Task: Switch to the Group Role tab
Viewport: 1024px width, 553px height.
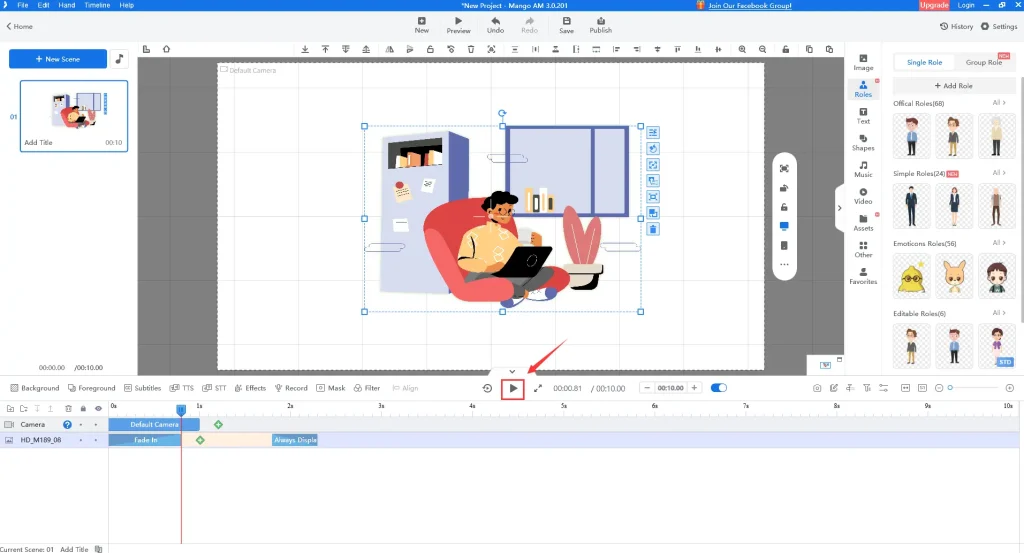Action: coord(984,62)
